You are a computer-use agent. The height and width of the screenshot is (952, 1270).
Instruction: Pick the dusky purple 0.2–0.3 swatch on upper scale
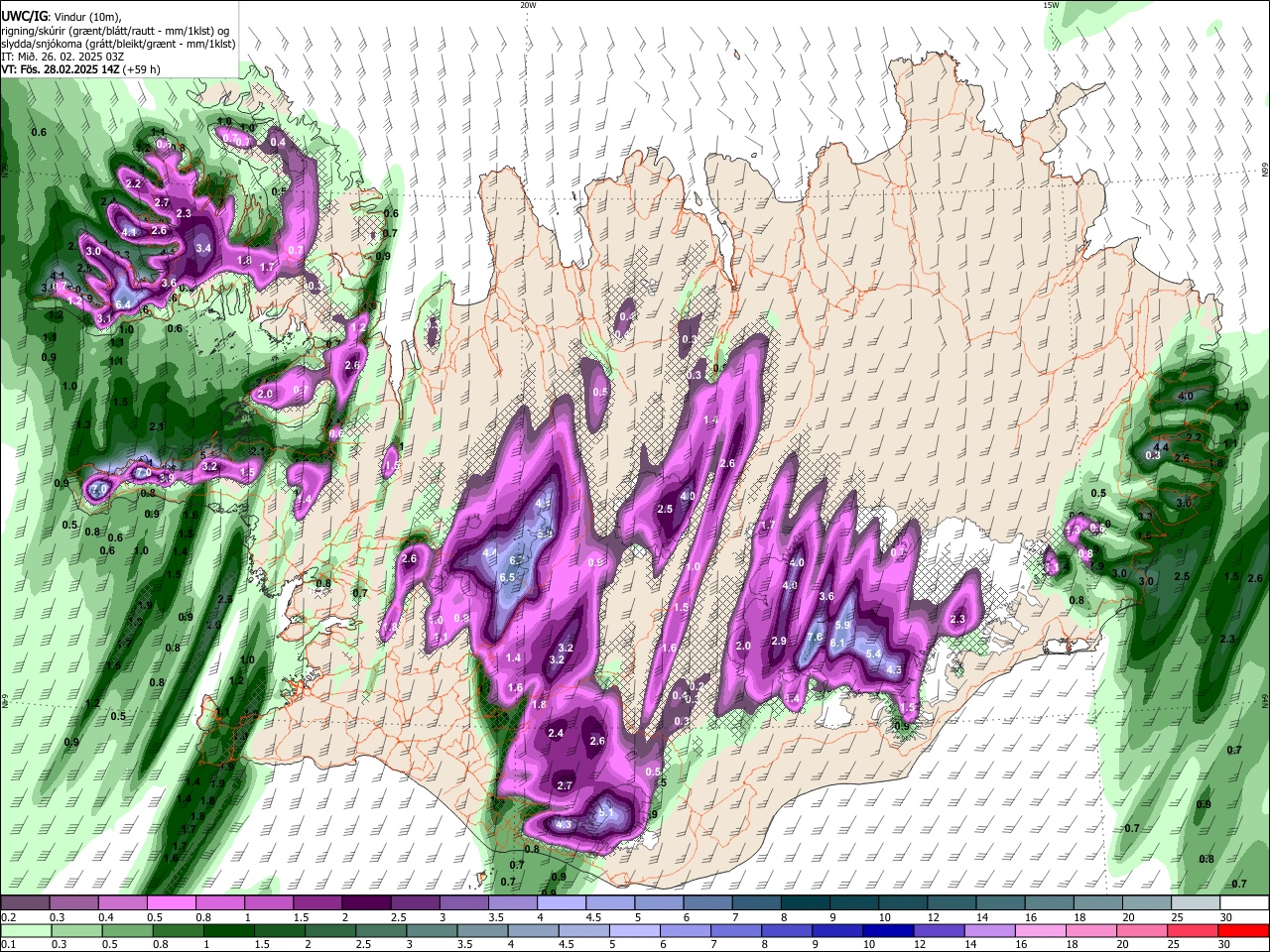click(x=27, y=903)
